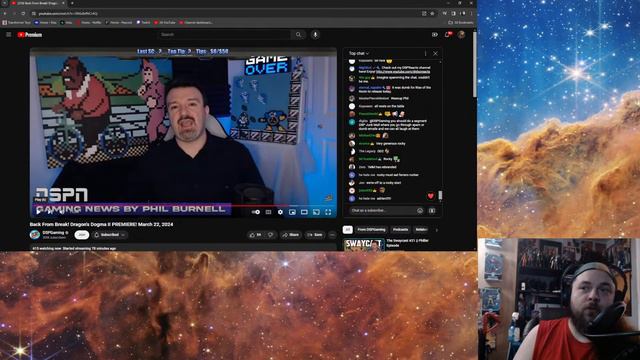Select the From DSPGaming filter chip
640x360 pixels.
[371, 230]
